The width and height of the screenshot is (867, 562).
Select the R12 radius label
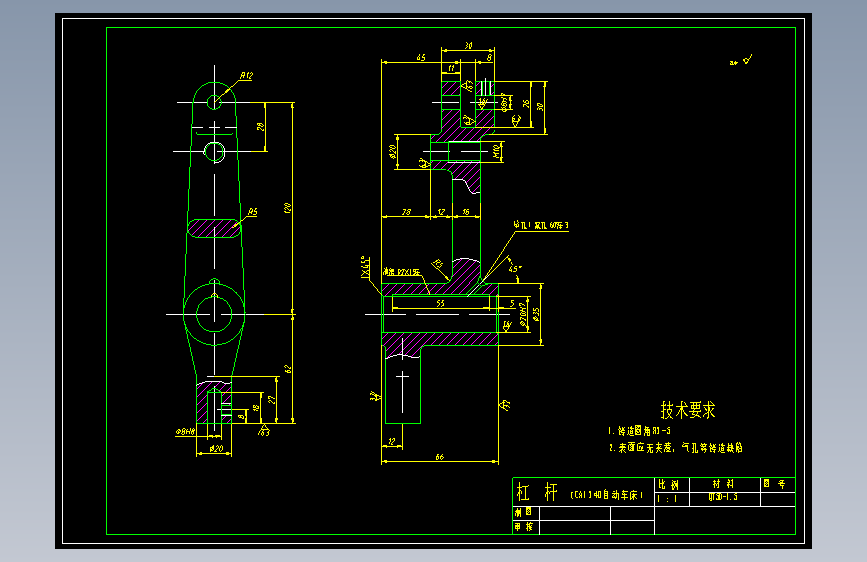pos(246,76)
